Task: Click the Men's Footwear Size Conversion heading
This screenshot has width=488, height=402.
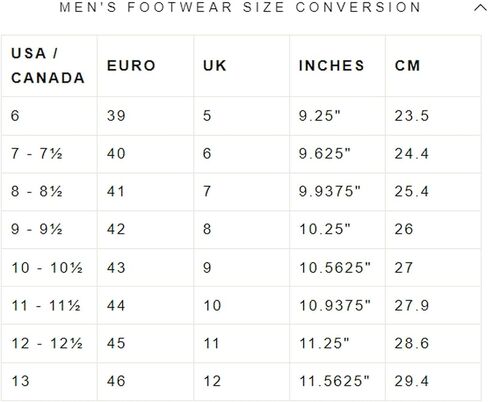Action: (240, 7)
